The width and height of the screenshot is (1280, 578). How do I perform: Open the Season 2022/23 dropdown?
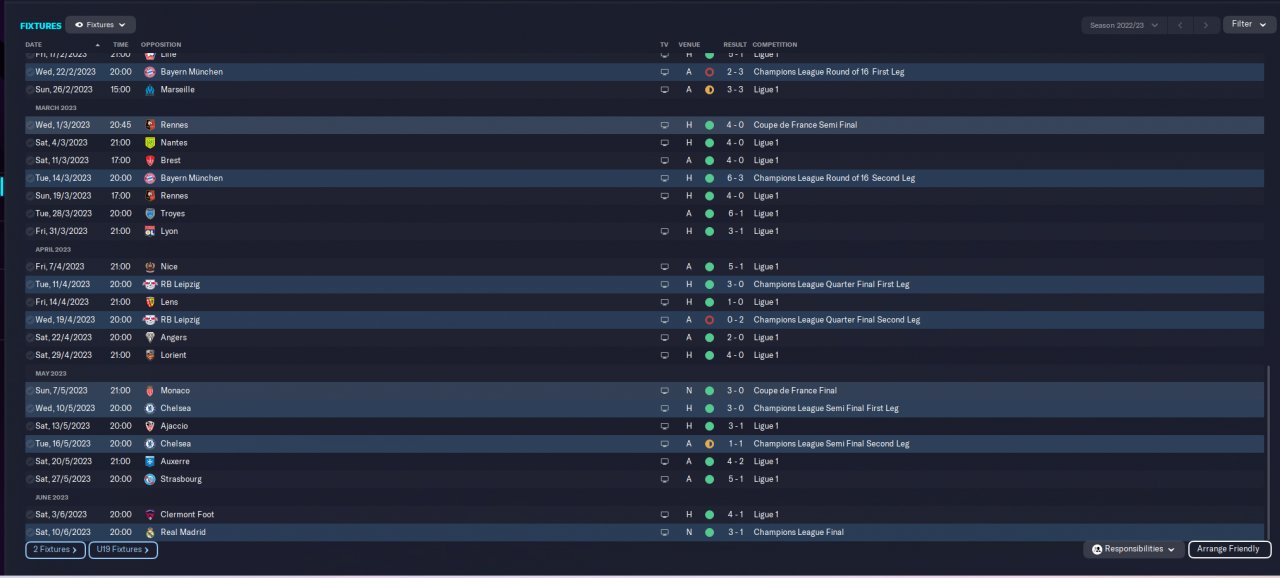pyautogui.click(x=1124, y=25)
